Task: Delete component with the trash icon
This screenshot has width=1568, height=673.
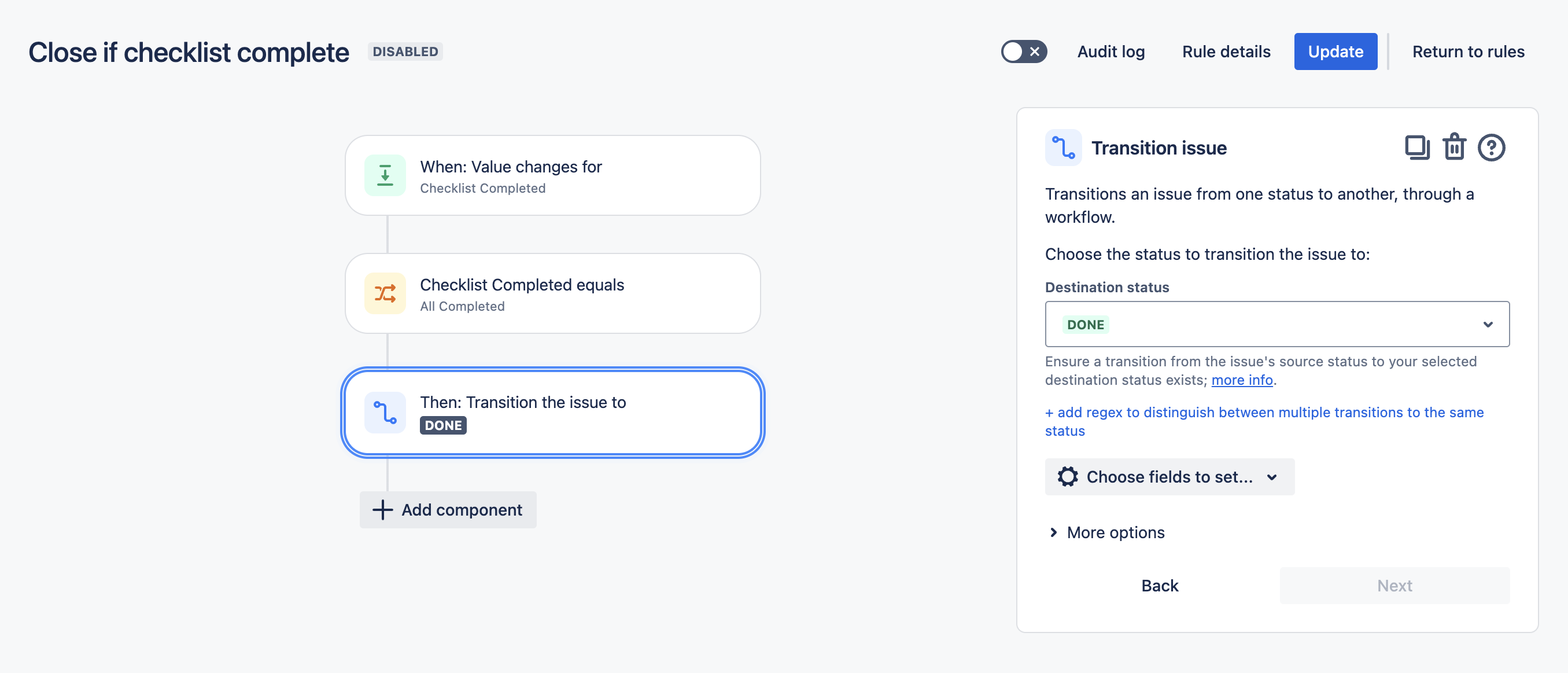Action: point(1453,148)
